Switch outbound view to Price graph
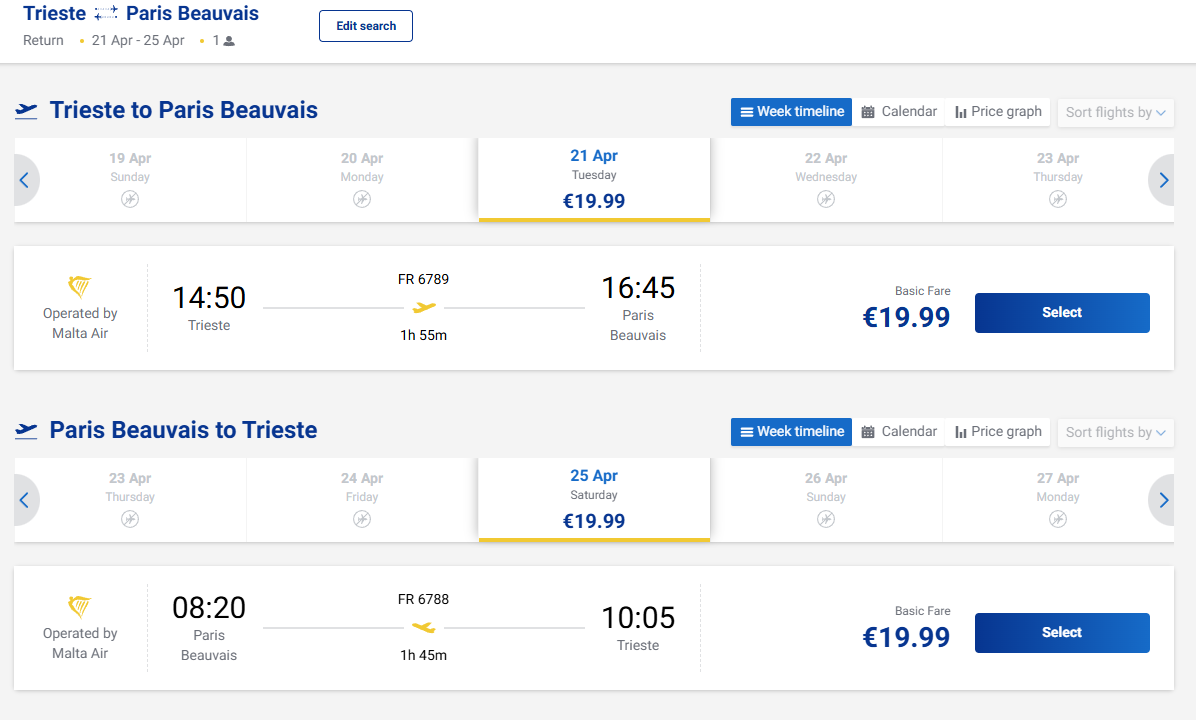This screenshot has height=720, width=1196. (x=998, y=112)
